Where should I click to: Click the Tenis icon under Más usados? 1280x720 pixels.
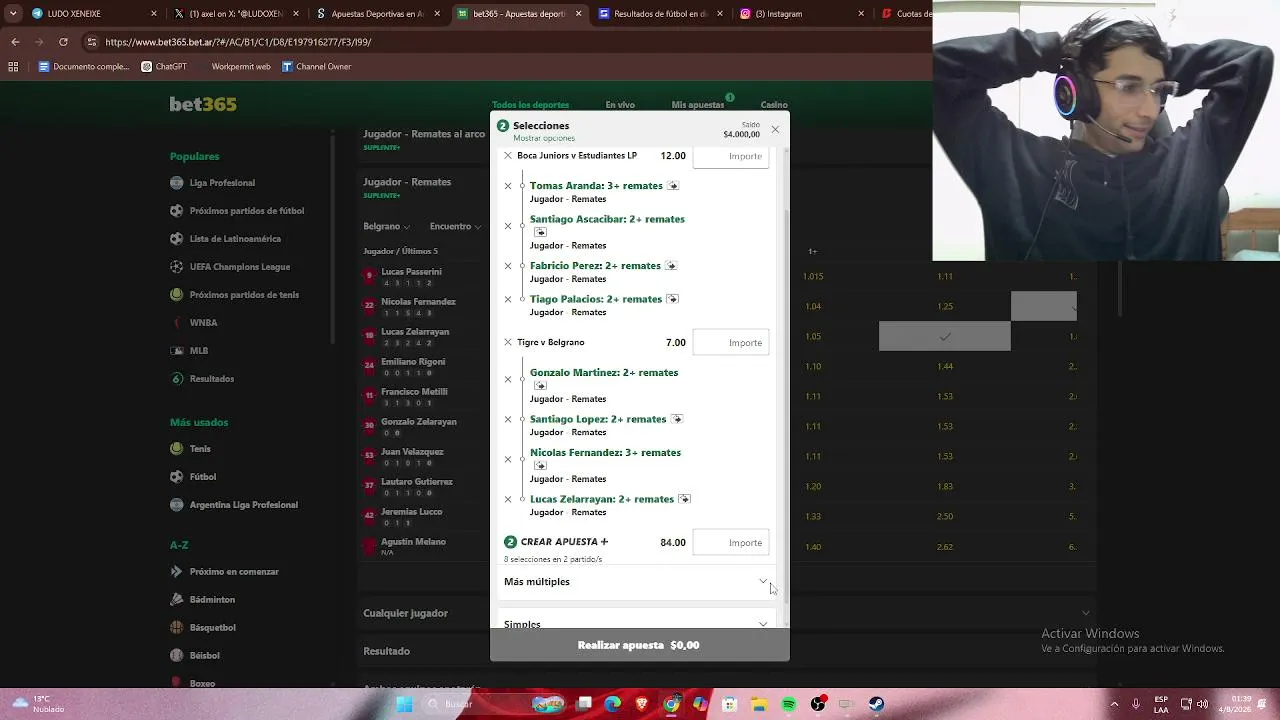coord(177,449)
